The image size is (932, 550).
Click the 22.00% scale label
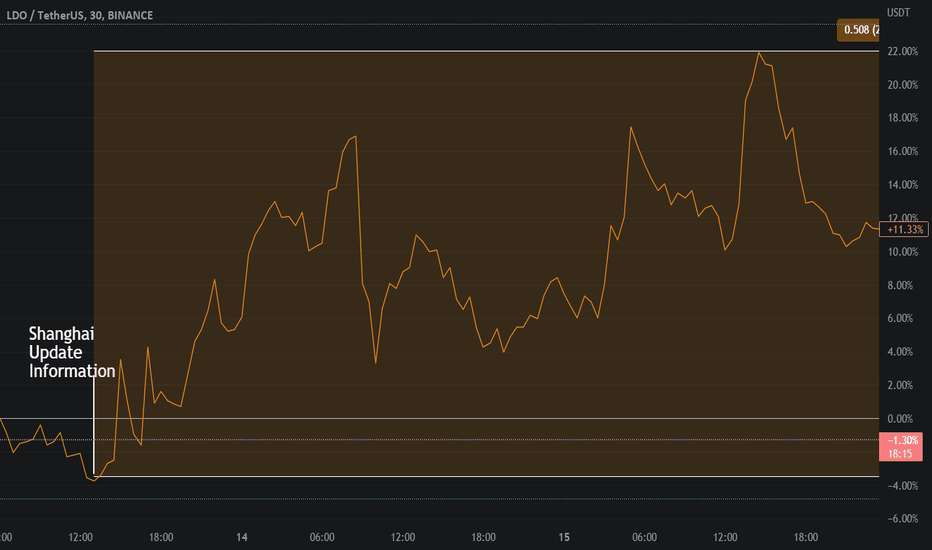click(x=902, y=52)
